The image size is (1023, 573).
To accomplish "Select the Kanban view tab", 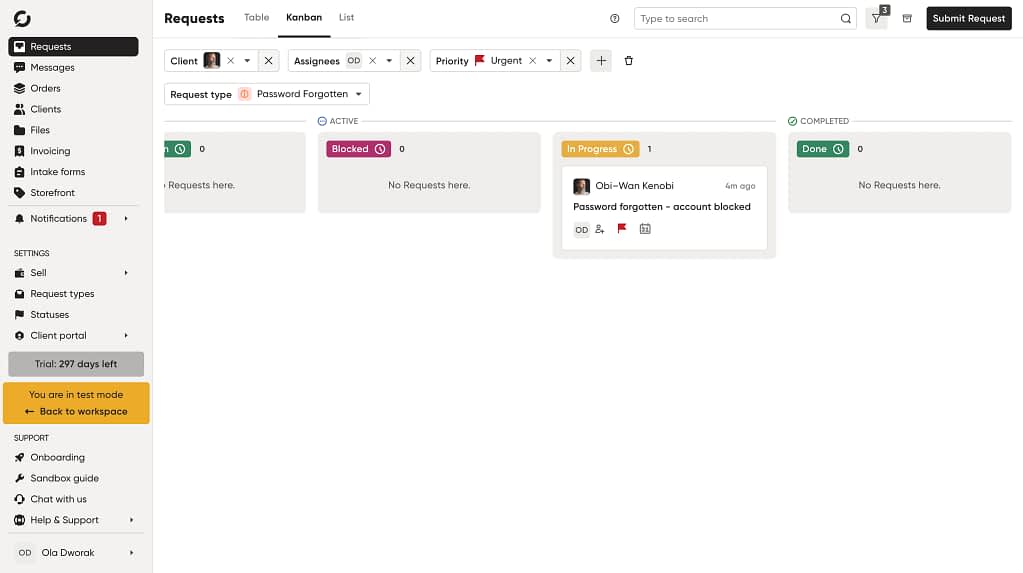I will point(304,18).
